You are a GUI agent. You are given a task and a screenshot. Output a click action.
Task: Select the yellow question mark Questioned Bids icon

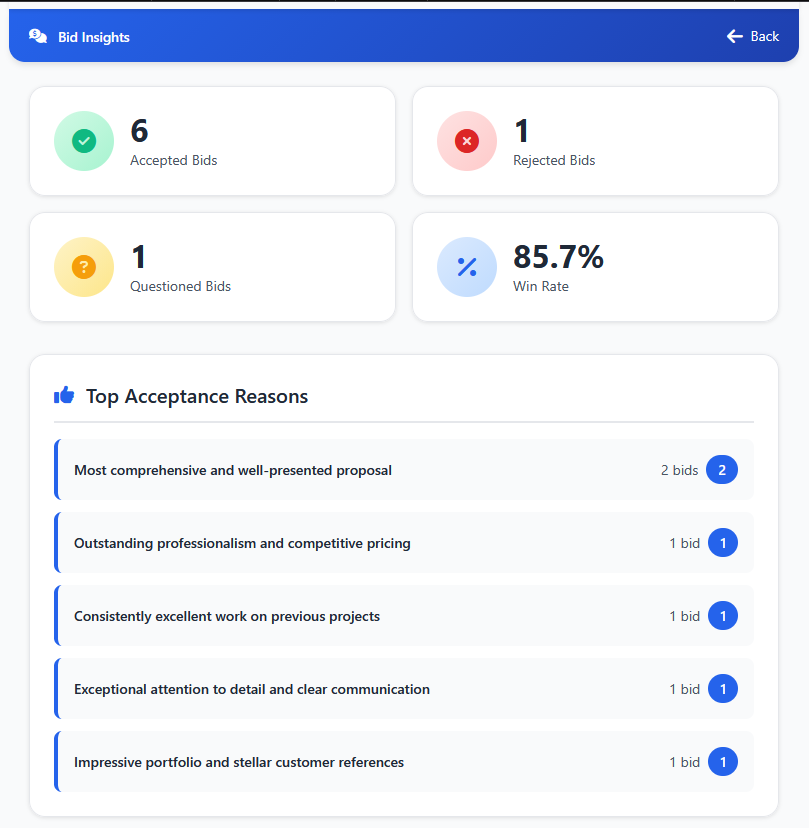pos(84,267)
